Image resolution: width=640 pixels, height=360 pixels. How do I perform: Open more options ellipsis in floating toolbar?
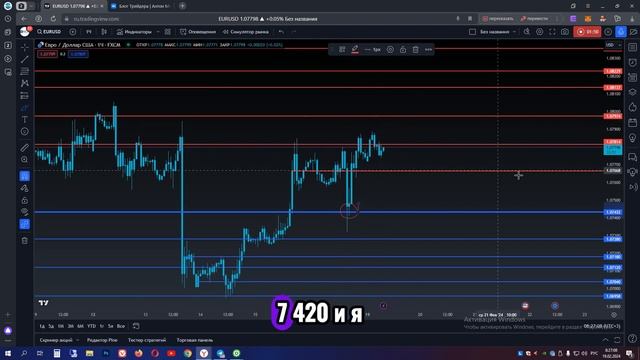[428, 49]
